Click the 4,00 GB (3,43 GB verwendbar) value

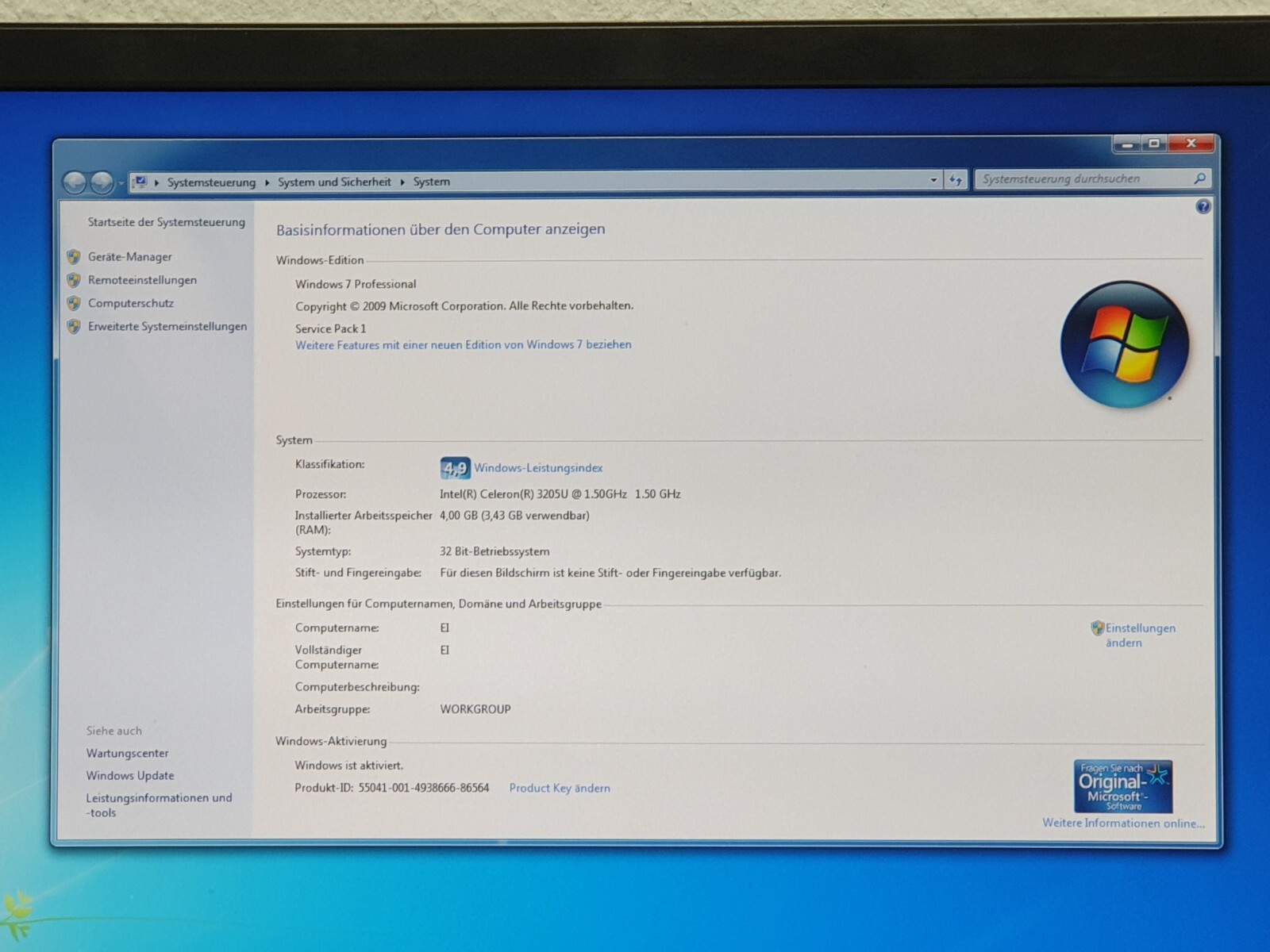point(514,516)
